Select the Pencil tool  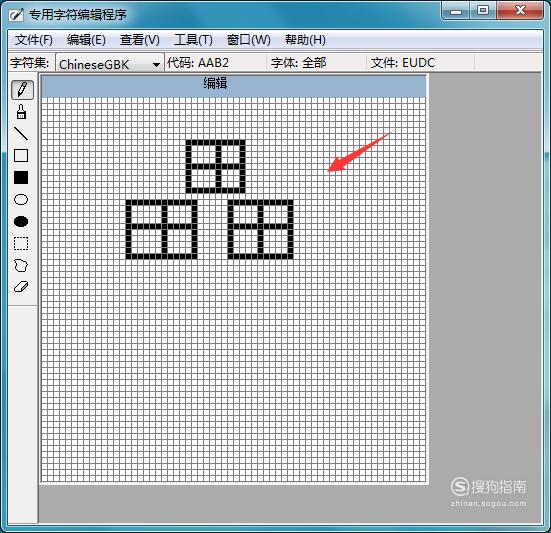pyautogui.click(x=22, y=90)
